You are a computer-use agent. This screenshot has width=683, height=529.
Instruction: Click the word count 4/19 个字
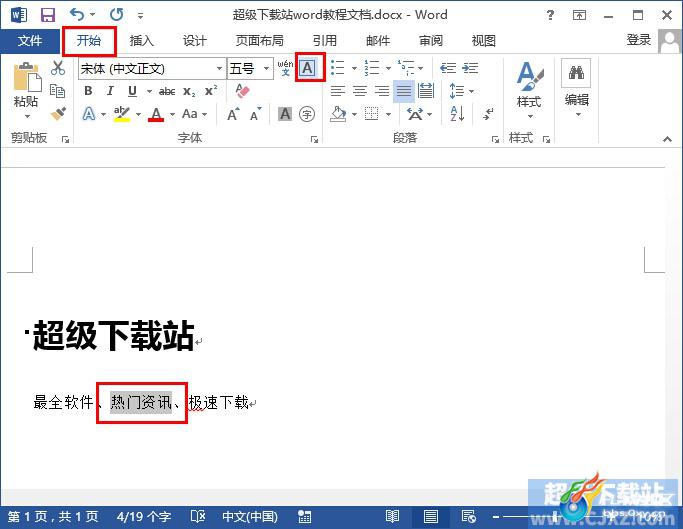point(144,517)
